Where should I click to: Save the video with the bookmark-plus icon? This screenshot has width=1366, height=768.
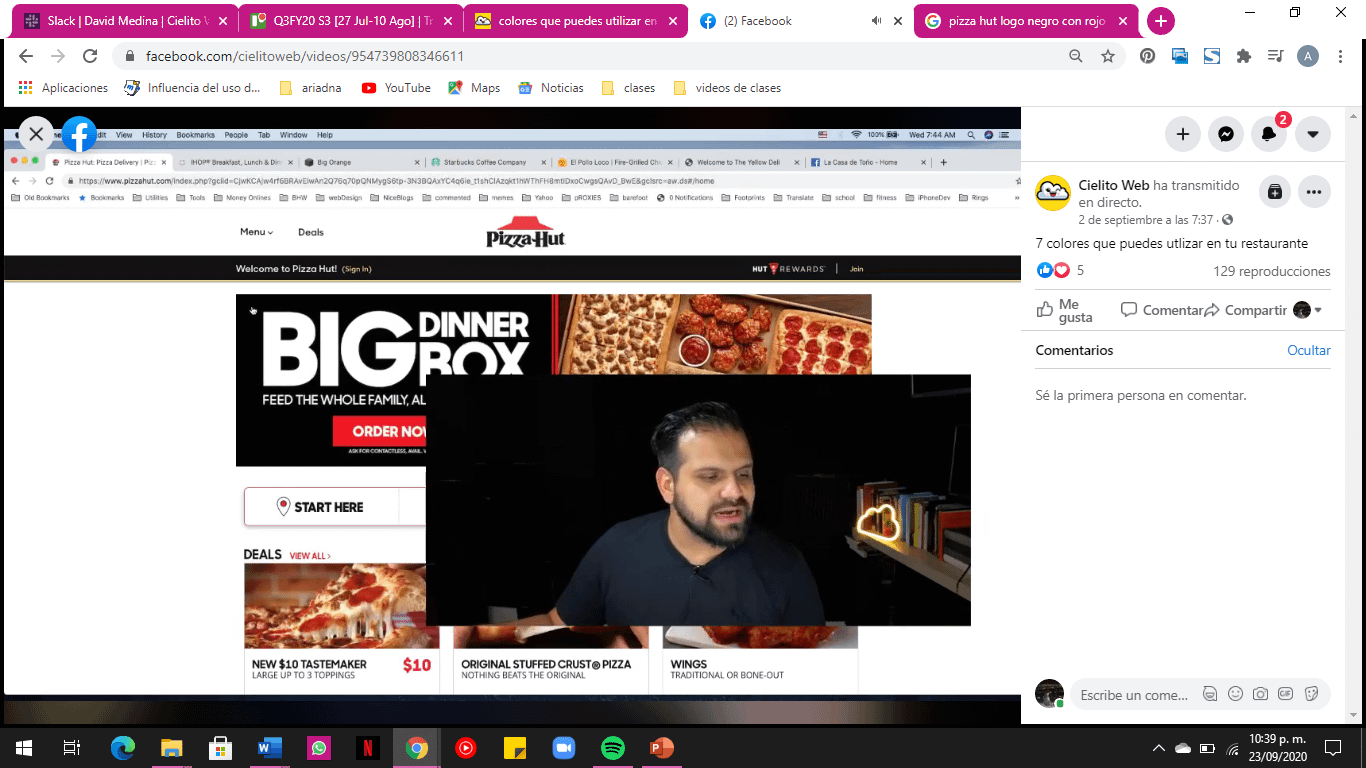1274,192
